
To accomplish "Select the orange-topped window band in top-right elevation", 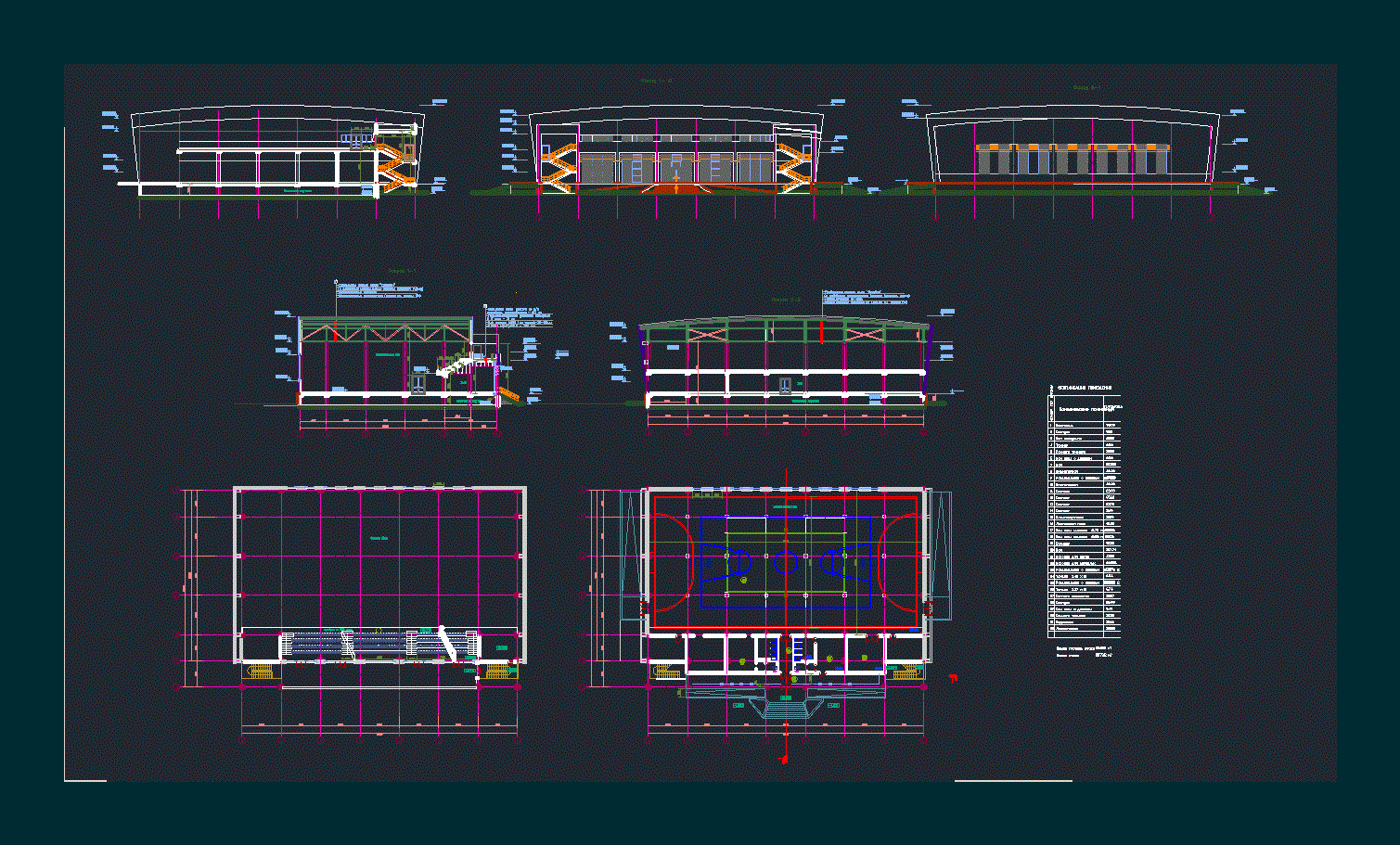I will [1072, 147].
